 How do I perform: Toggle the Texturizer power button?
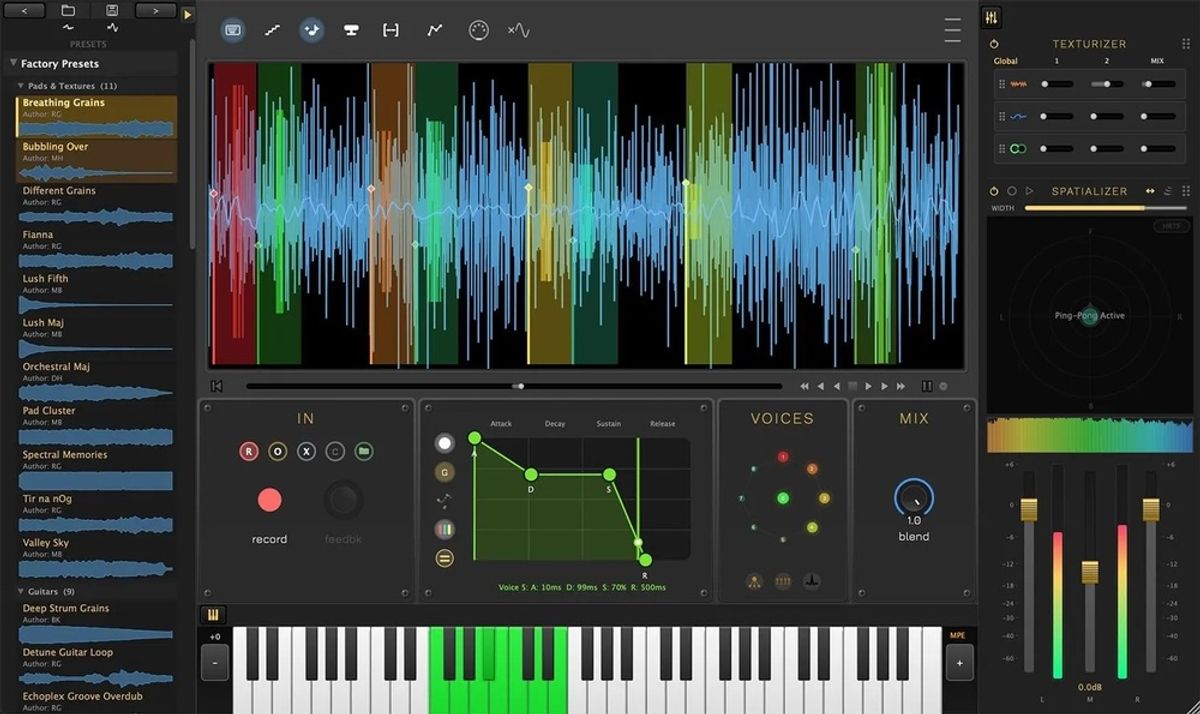(x=994, y=44)
